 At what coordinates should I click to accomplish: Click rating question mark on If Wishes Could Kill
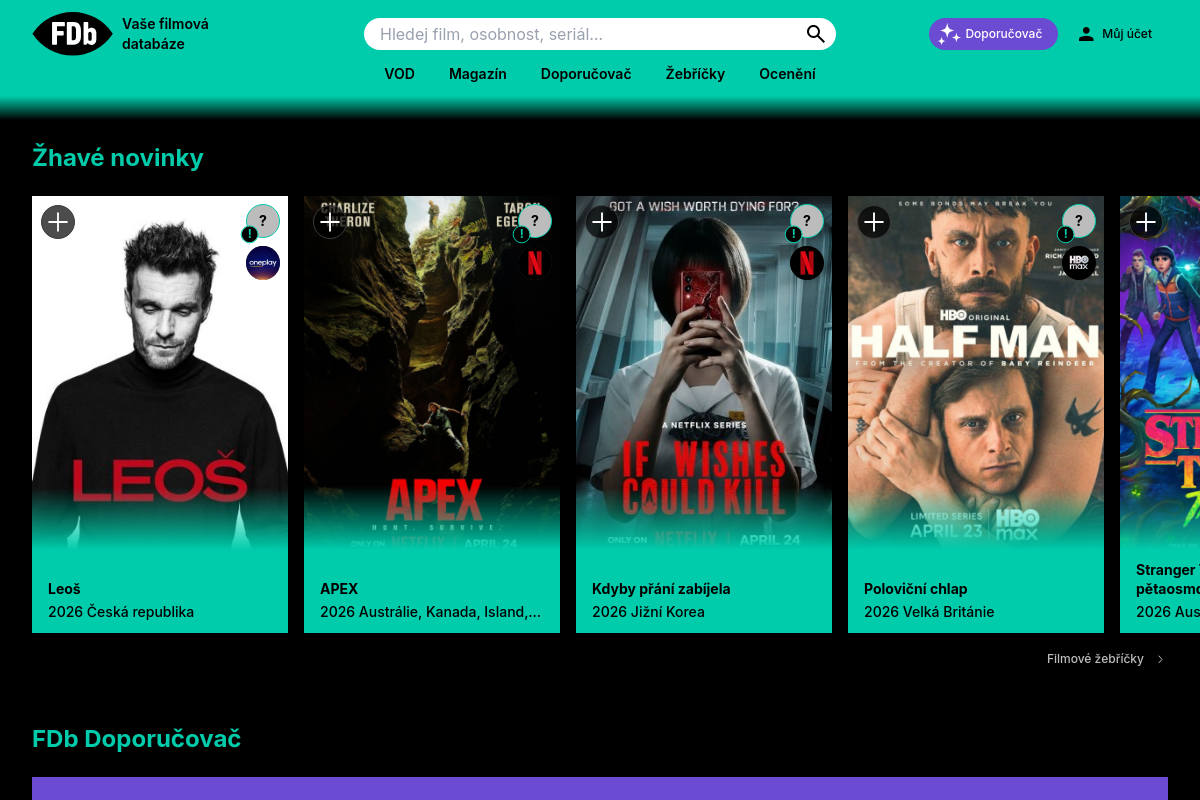click(807, 221)
